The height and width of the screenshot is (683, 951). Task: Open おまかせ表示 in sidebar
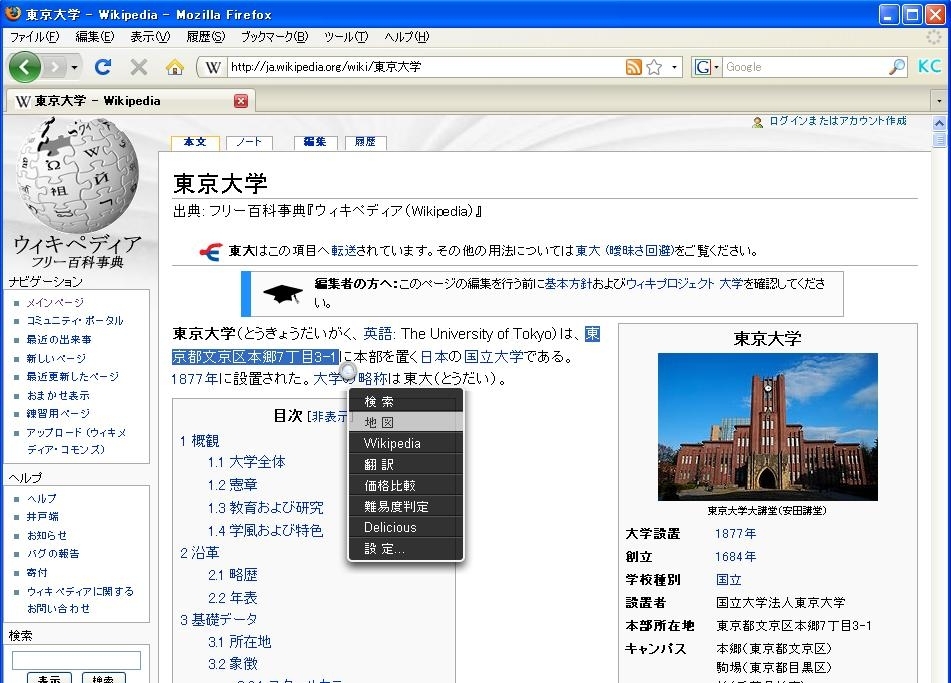[58, 395]
